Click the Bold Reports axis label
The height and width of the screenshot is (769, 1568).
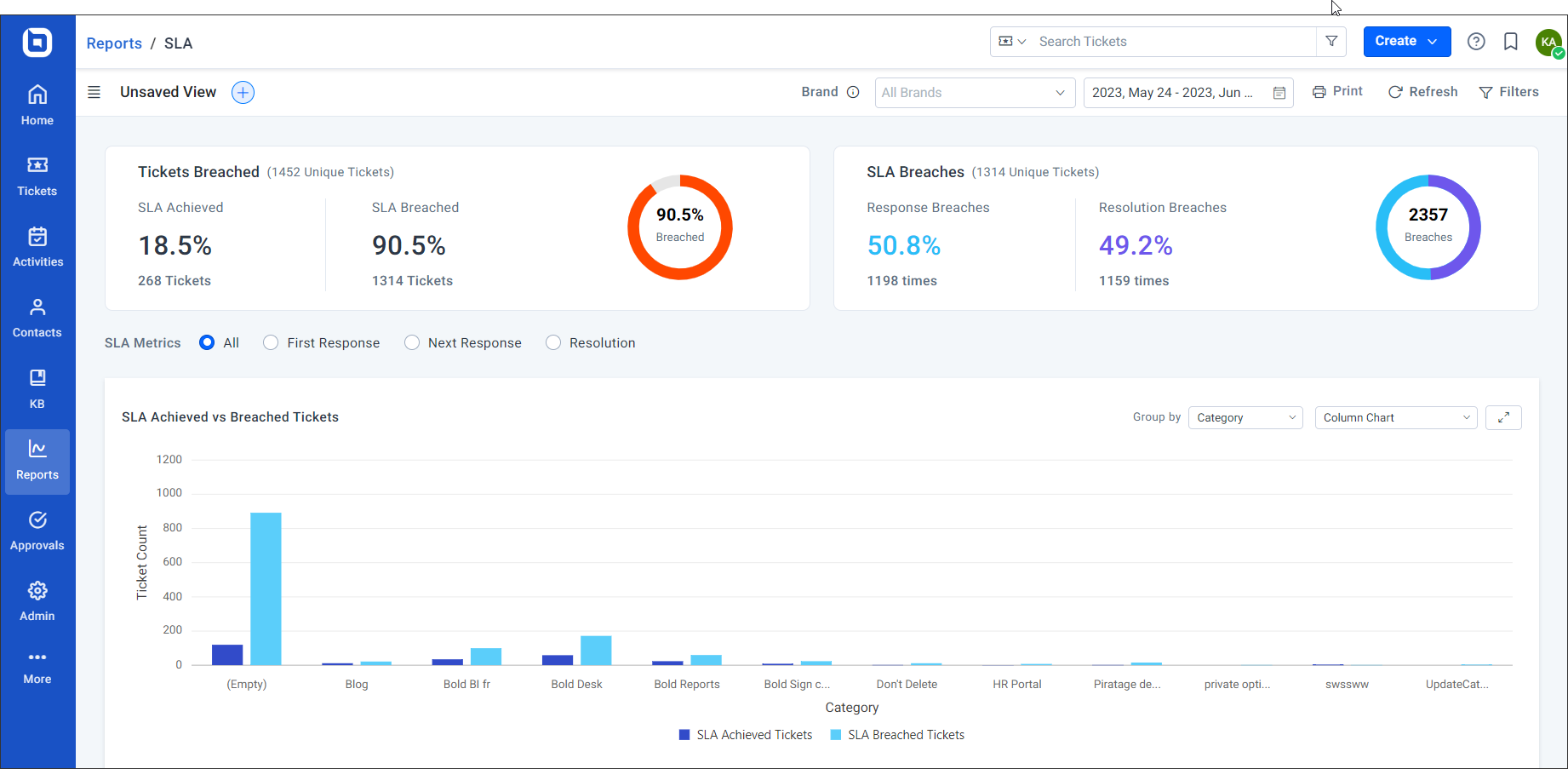687,684
